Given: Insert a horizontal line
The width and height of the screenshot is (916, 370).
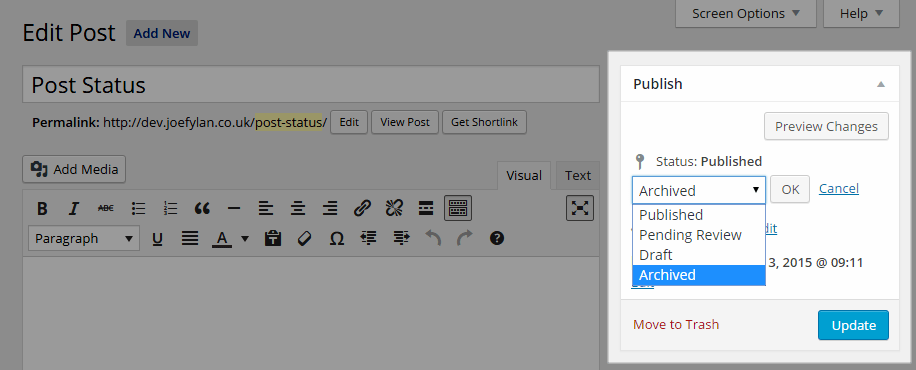Looking at the screenshot, I should [234, 208].
